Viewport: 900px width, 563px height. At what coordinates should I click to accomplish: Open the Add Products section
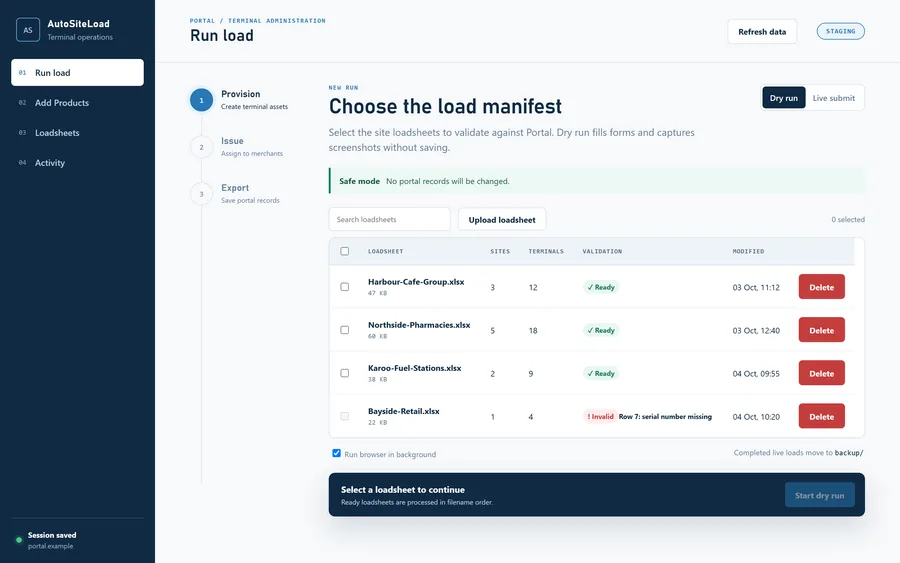coord(77,103)
